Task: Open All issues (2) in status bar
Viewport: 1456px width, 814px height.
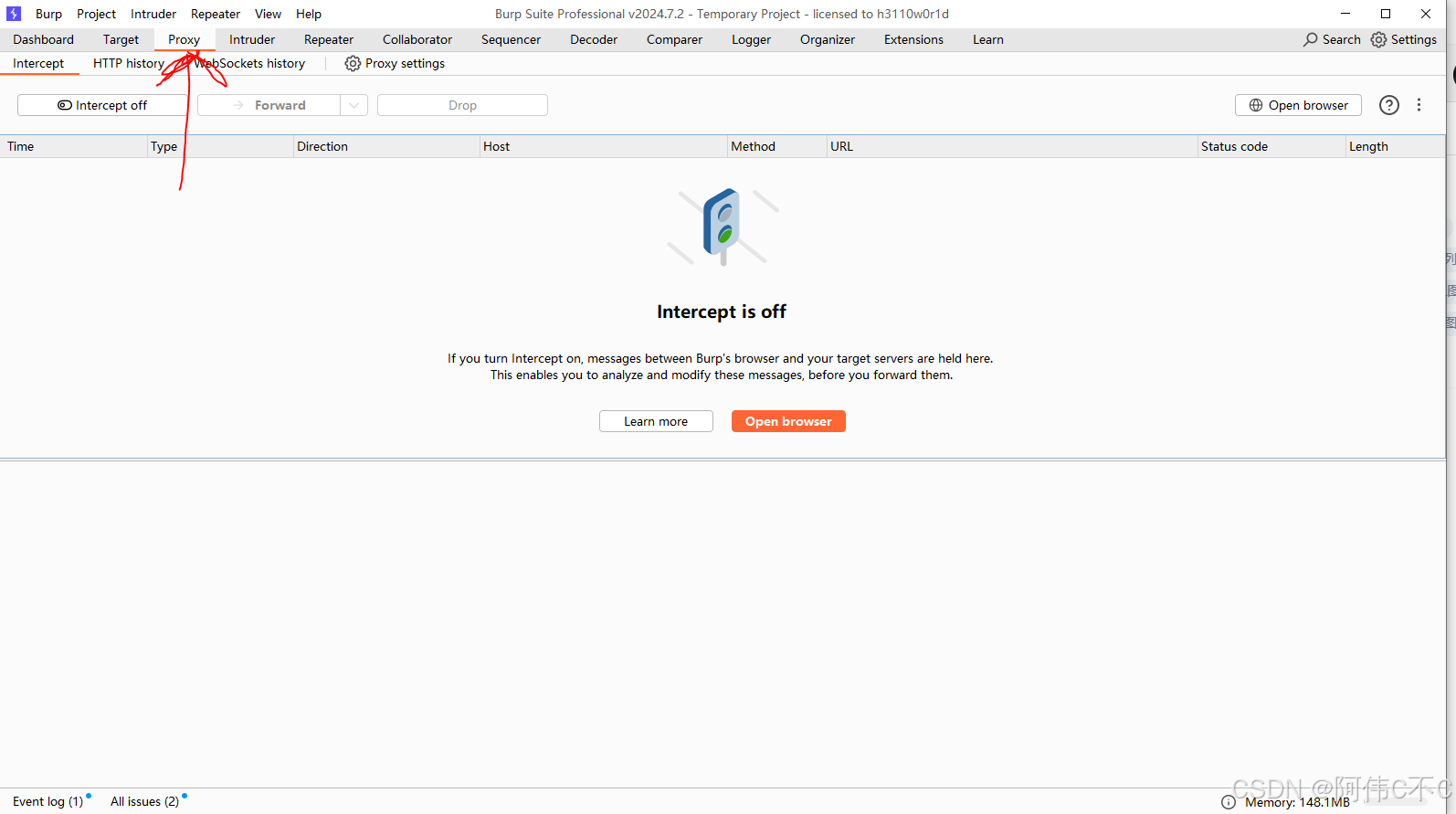Action: [x=144, y=801]
